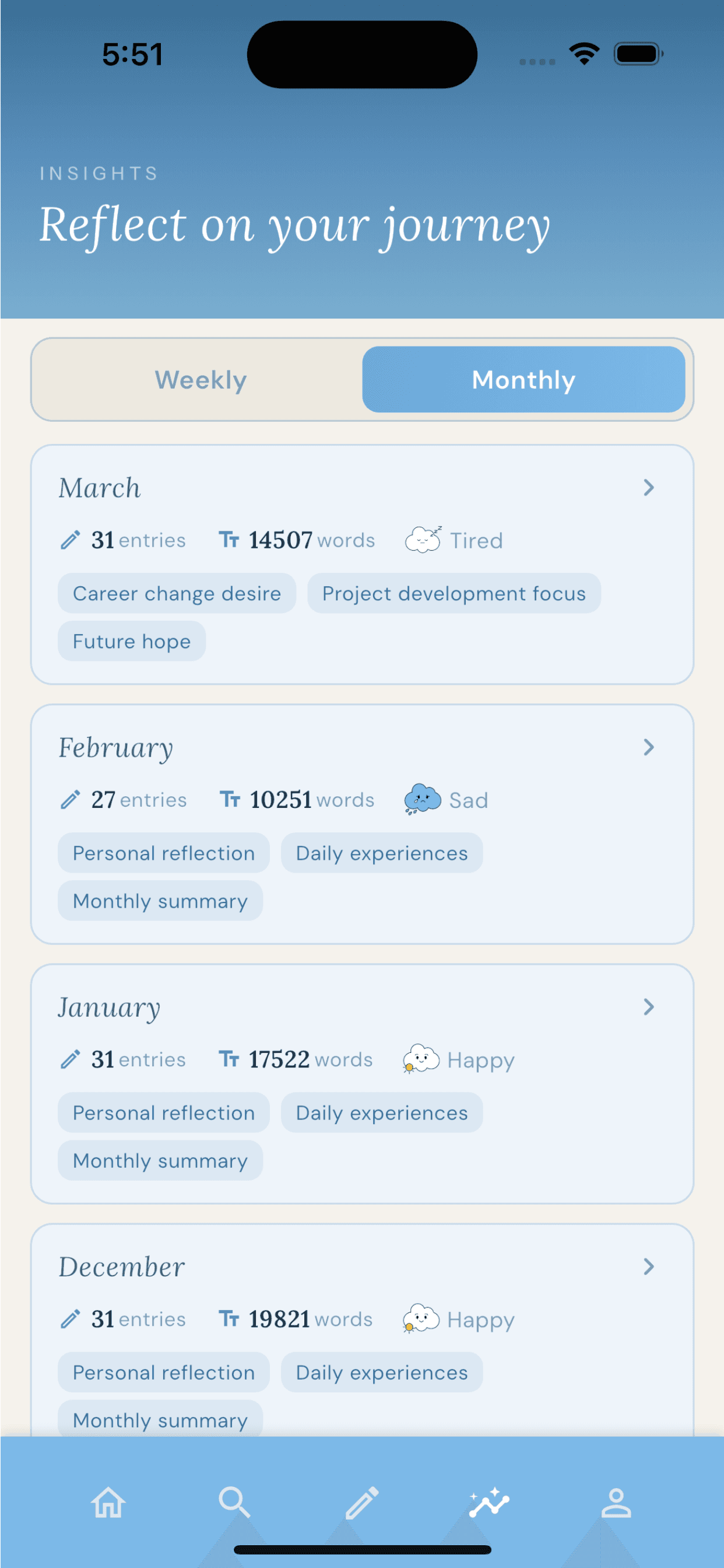Open the Profile person icon

coord(616,1502)
